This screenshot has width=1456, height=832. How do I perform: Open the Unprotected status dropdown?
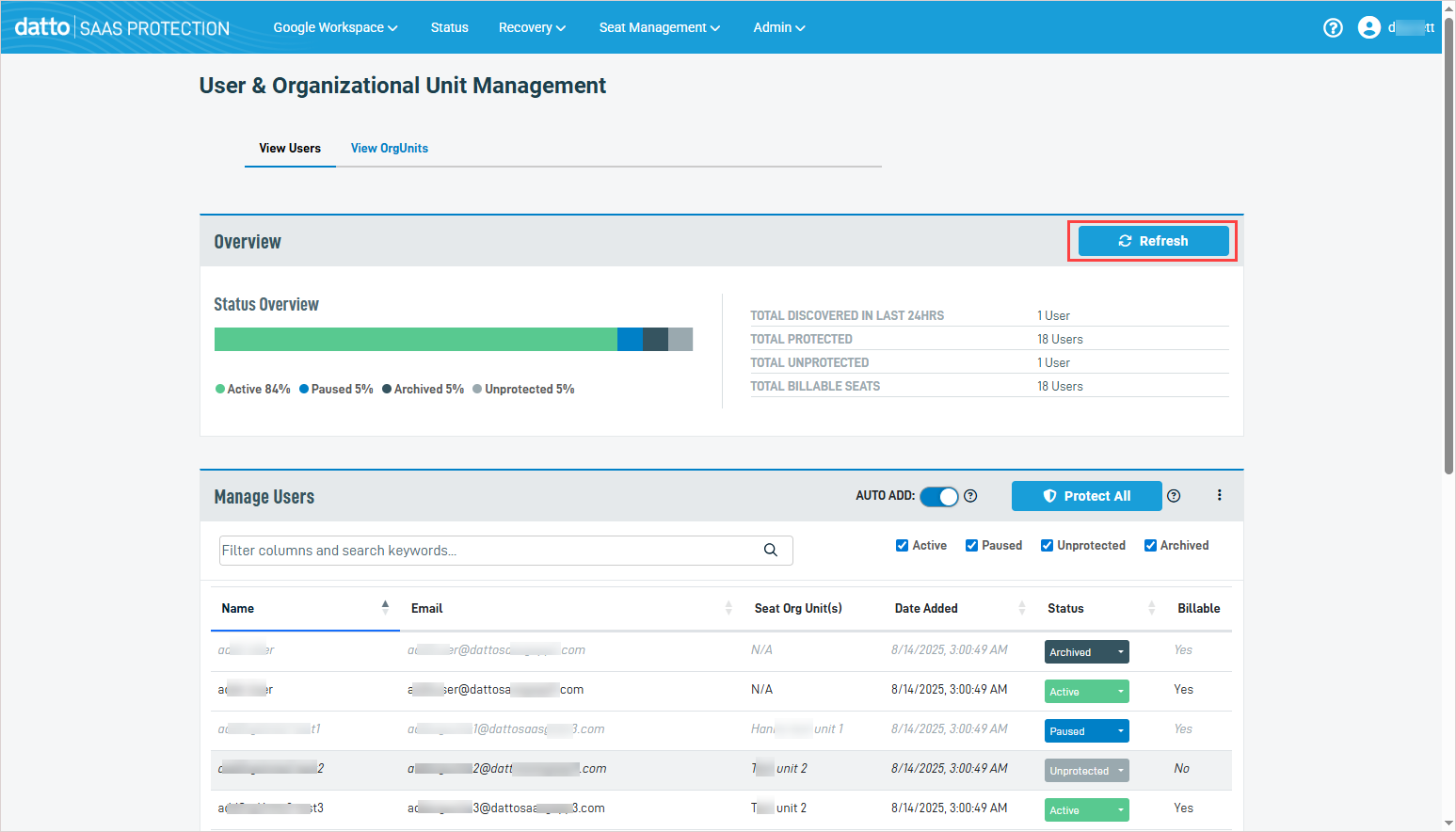click(1086, 771)
